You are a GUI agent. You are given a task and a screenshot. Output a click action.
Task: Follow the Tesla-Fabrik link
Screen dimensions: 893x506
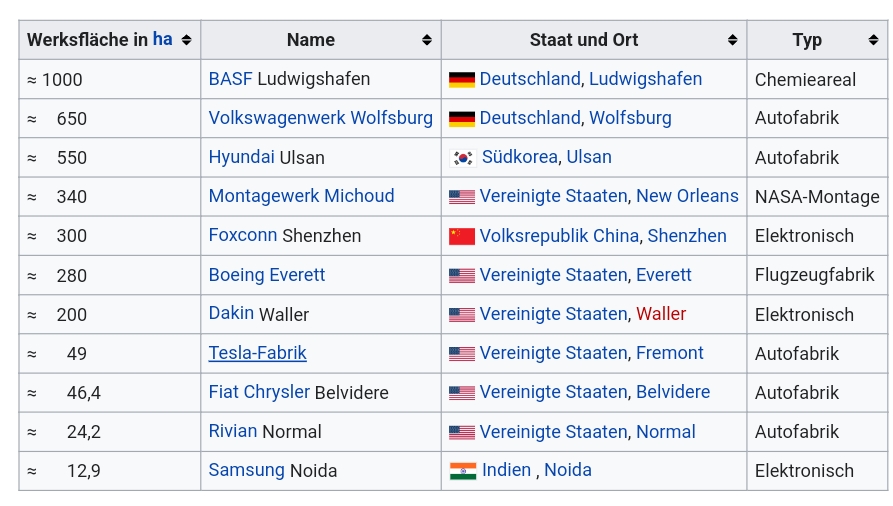pos(257,353)
